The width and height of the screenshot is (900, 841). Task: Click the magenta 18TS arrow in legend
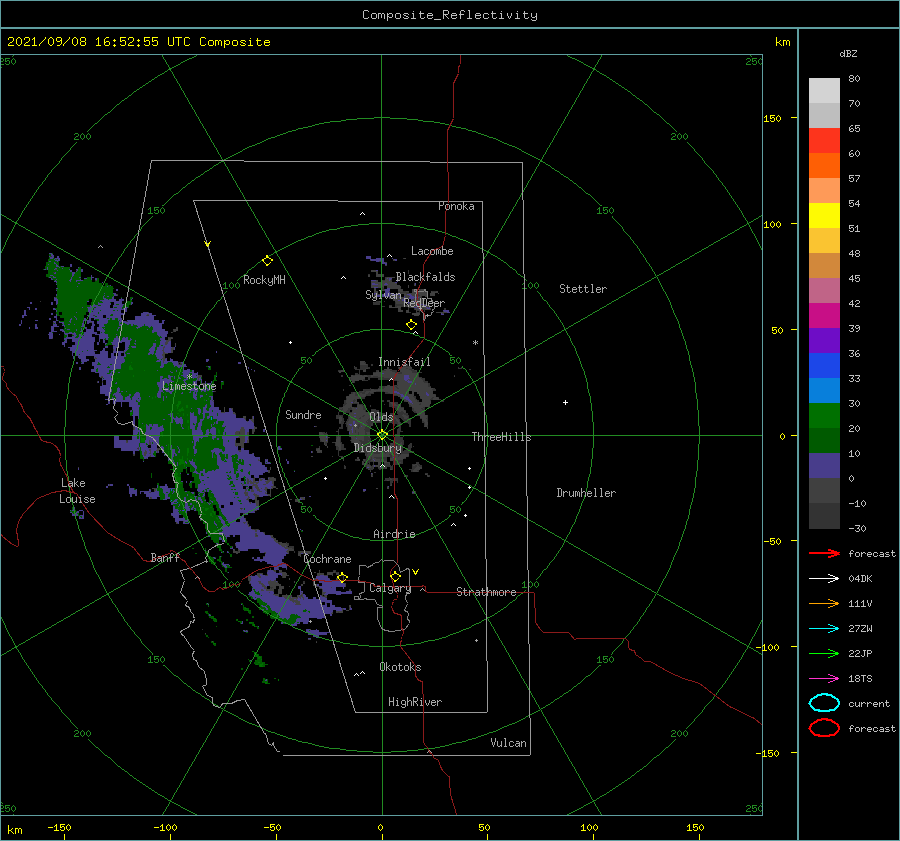tap(824, 679)
